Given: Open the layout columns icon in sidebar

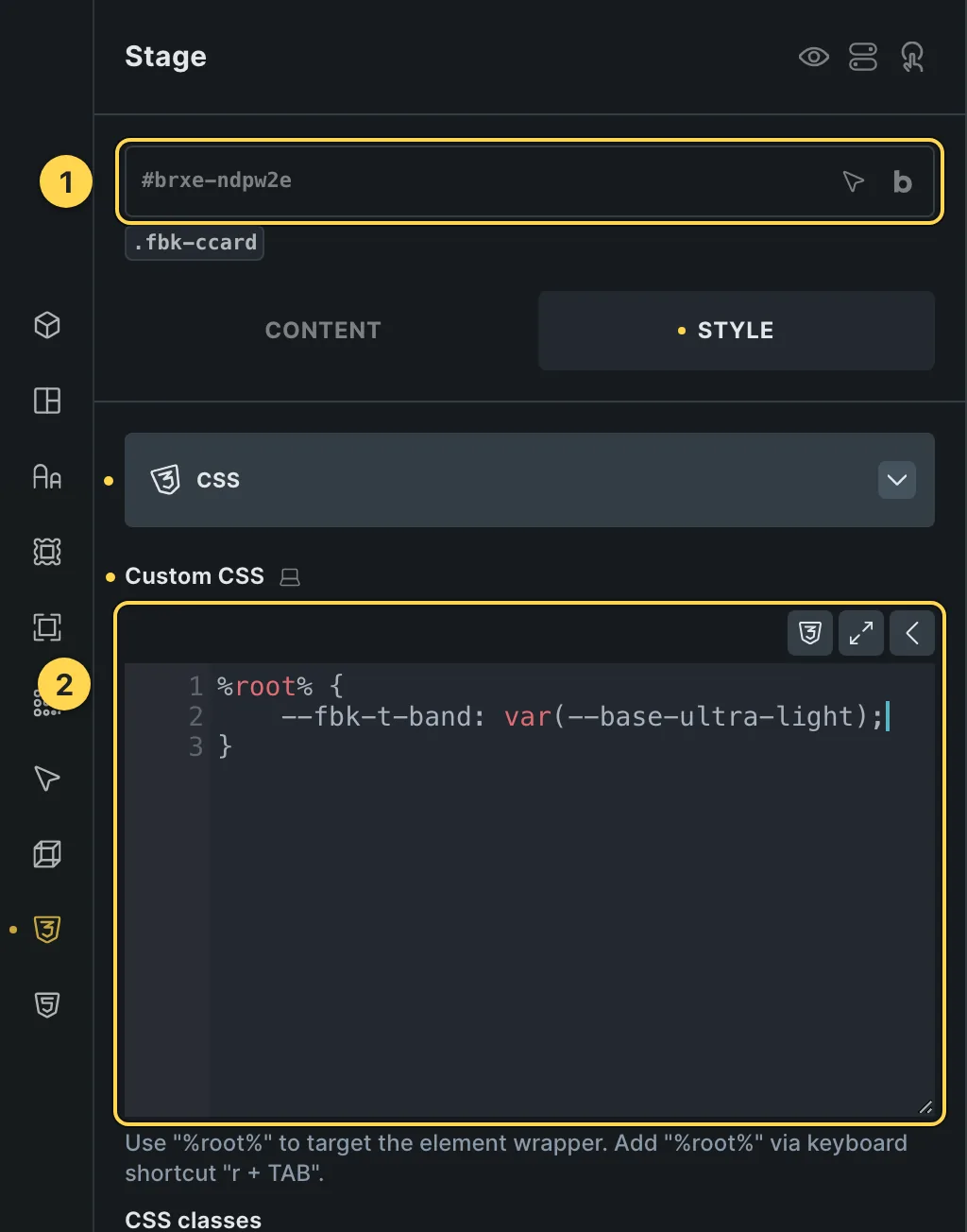Looking at the screenshot, I should 47,401.
